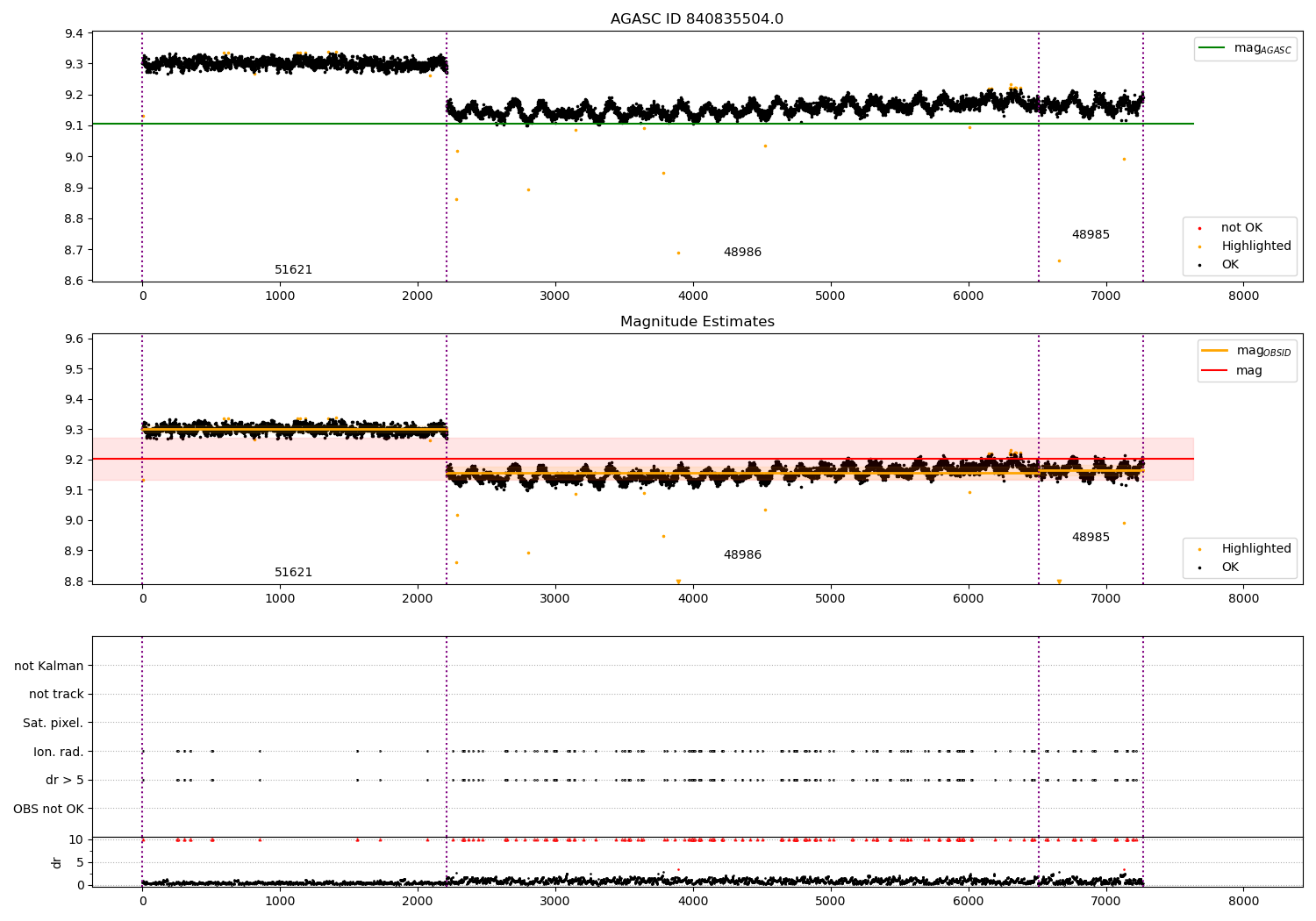The image size is (1316, 921).
Task: Click the 4000 tick under the Magnitude Estimates plot
Action: (x=693, y=599)
